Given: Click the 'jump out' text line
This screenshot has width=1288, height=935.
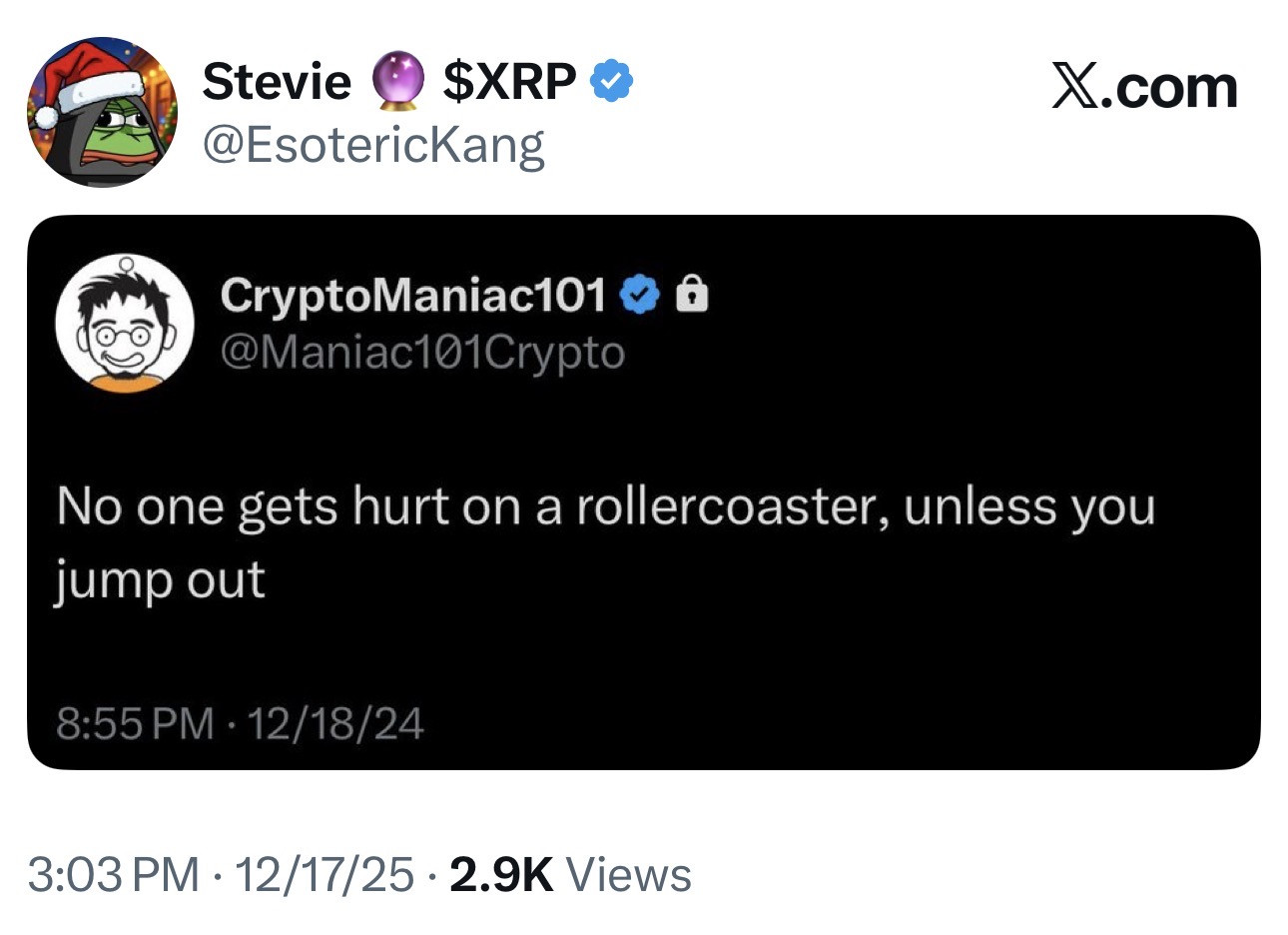Looking at the screenshot, I should click(160, 580).
